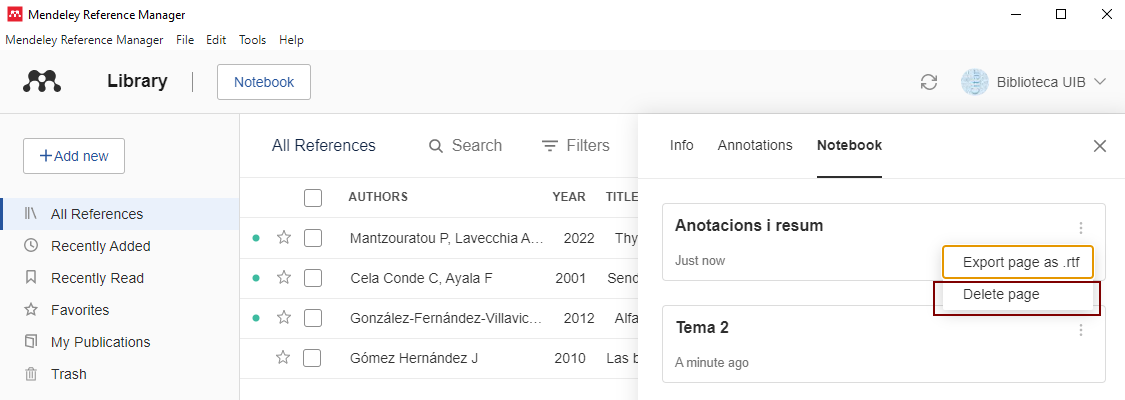
Task: Select My Publications in the sidebar
Action: coord(120,342)
